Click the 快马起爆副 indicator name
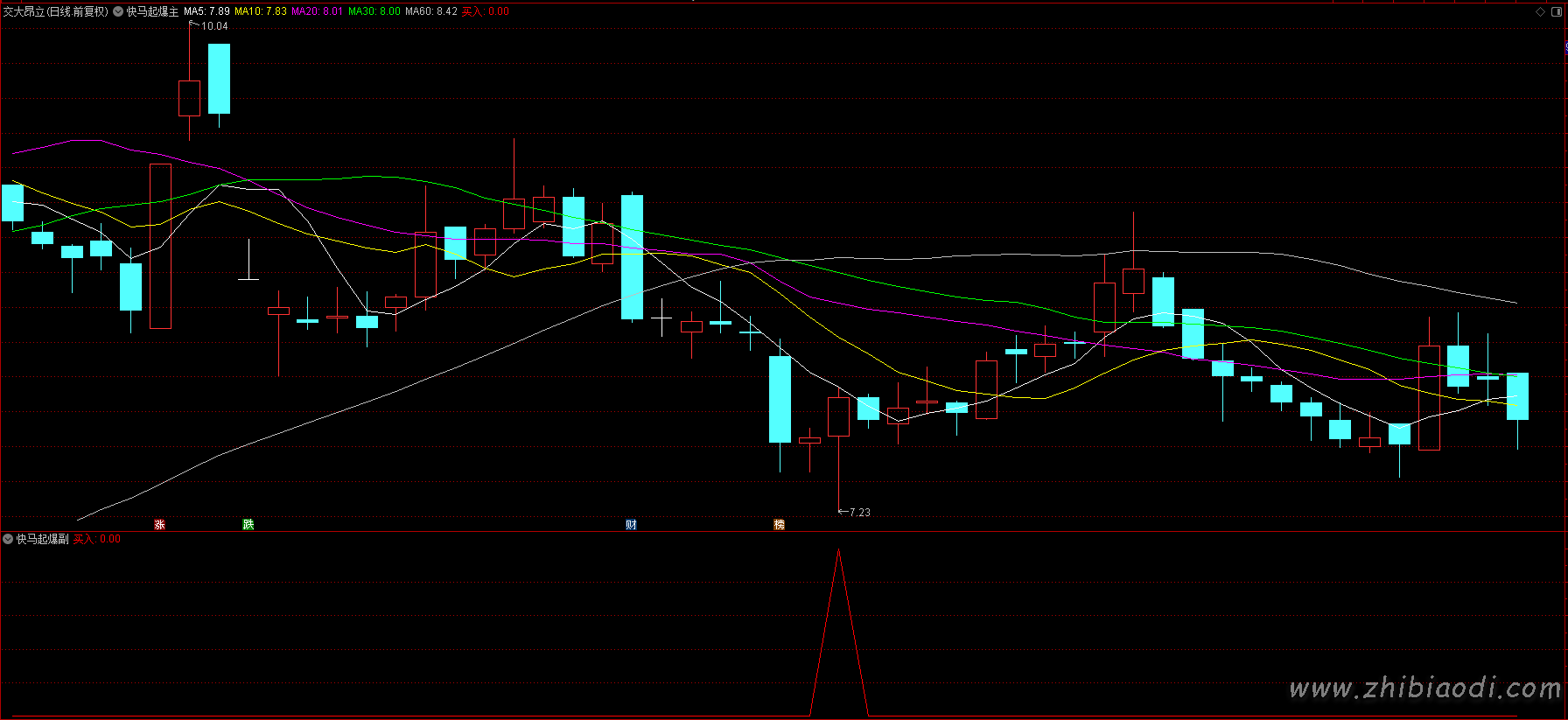Screen dimensions: 1568x720 click(x=42, y=539)
